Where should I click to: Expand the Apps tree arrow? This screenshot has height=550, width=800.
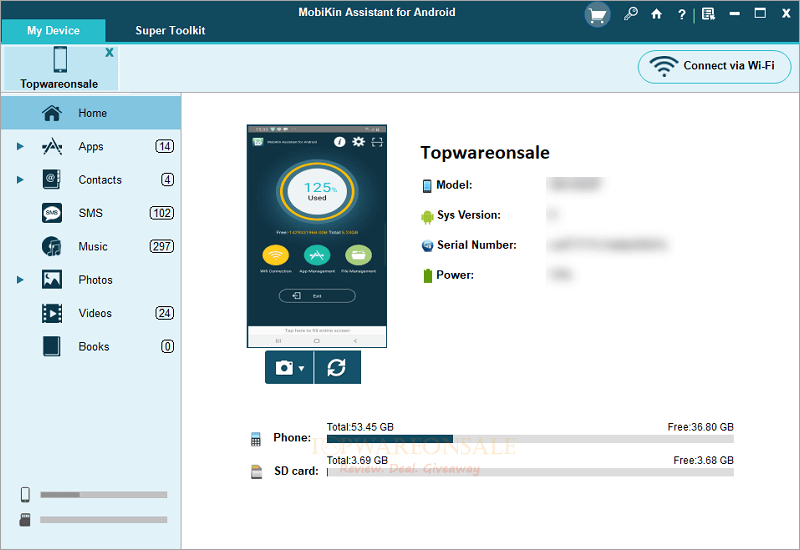tap(20, 146)
